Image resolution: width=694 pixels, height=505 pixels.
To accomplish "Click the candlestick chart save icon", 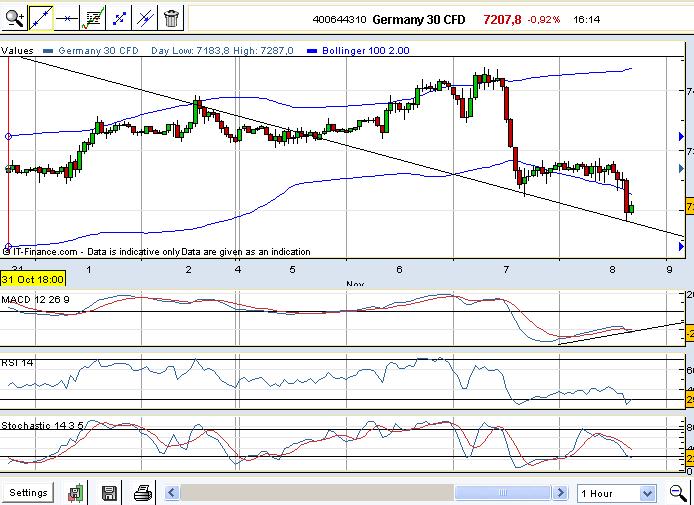I will pyautogui.click(x=75, y=493).
